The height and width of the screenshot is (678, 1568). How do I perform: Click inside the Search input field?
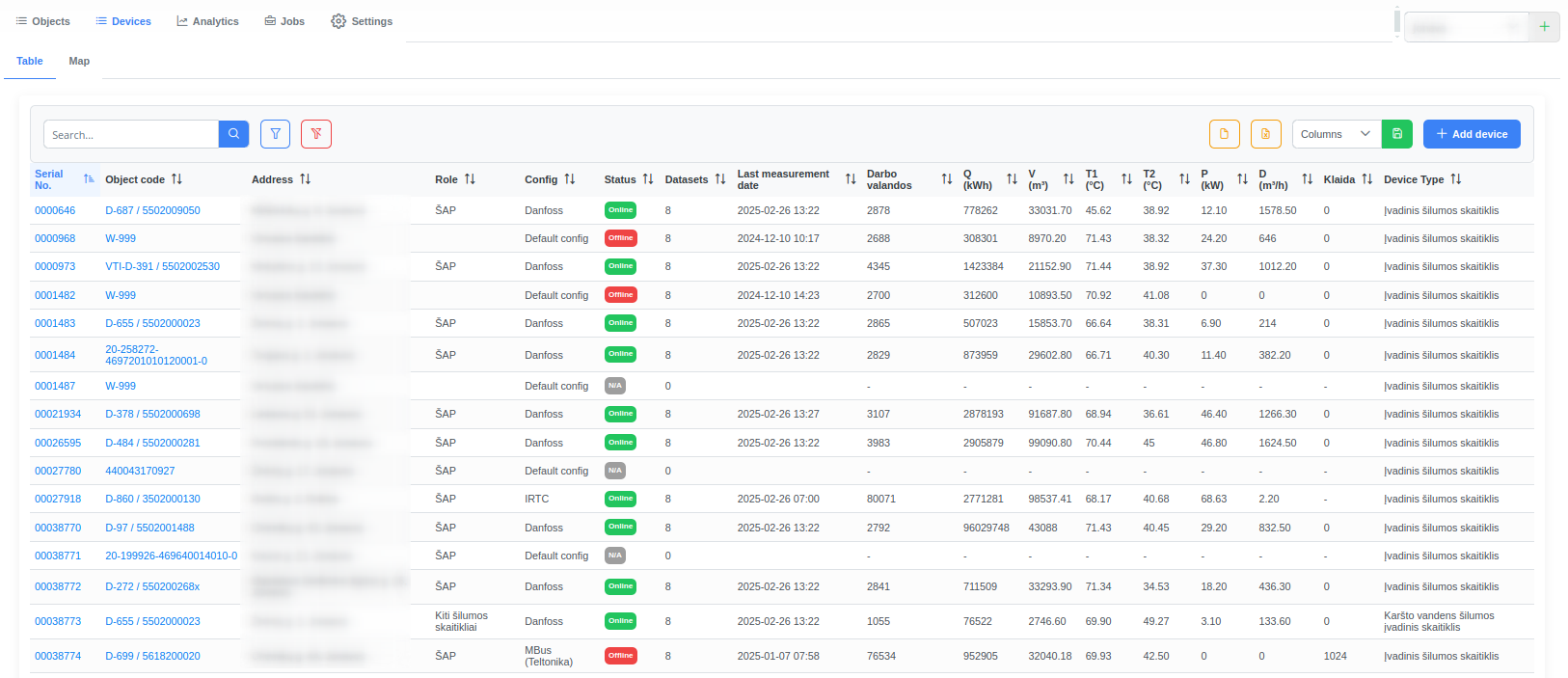pyautogui.click(x=131, y=135)
